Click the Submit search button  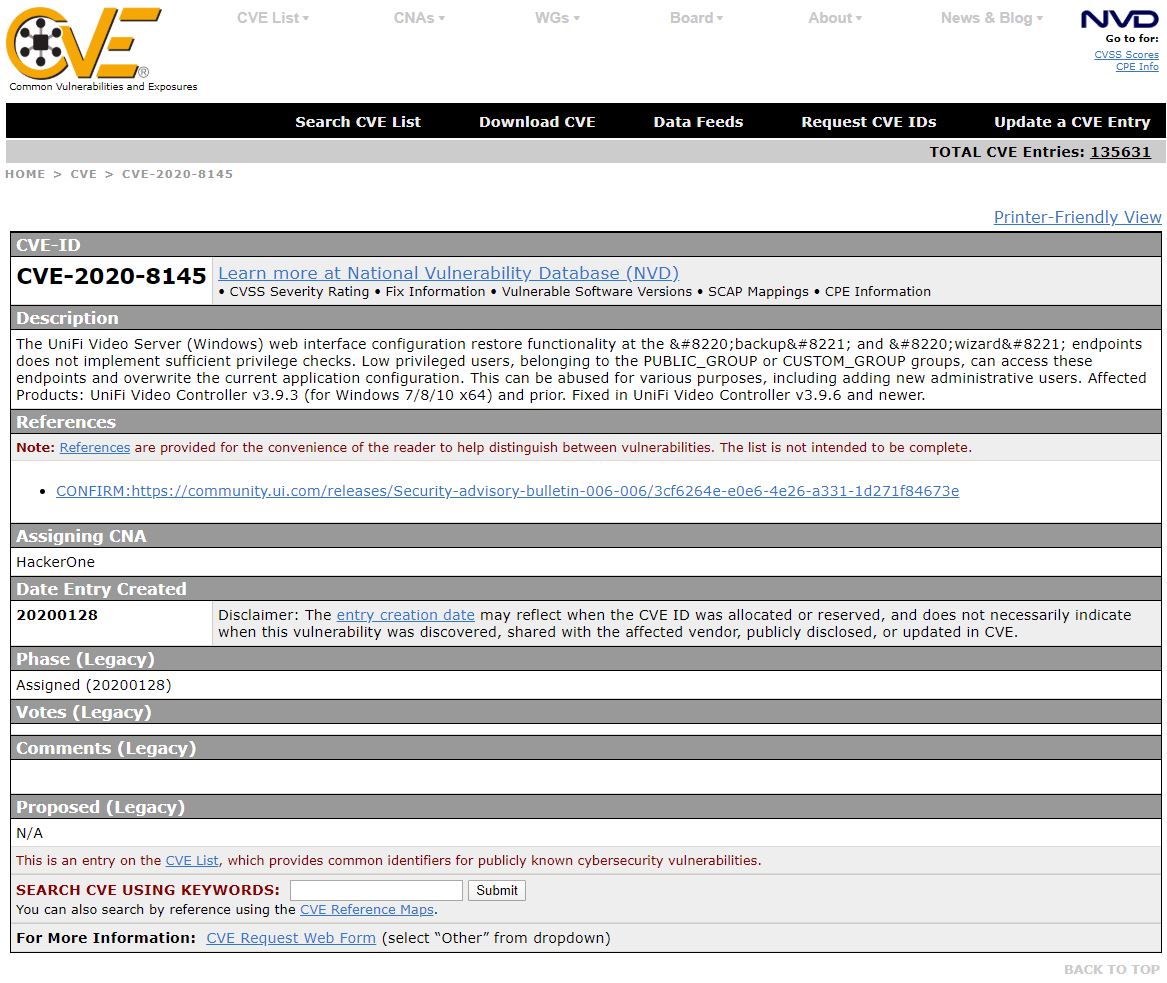click(x=496, y=890)
